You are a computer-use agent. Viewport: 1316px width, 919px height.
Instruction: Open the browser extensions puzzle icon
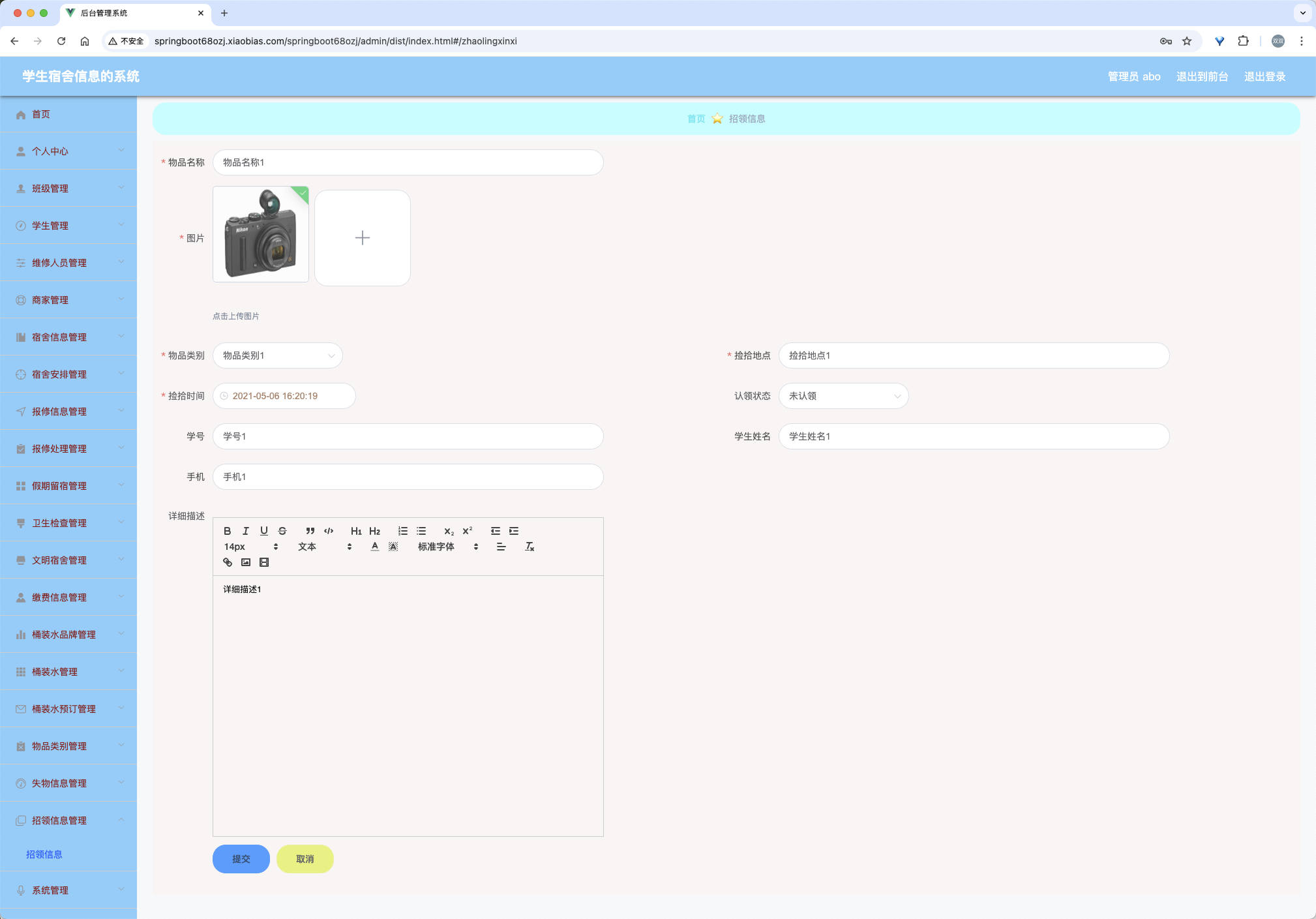[1244, 41]
